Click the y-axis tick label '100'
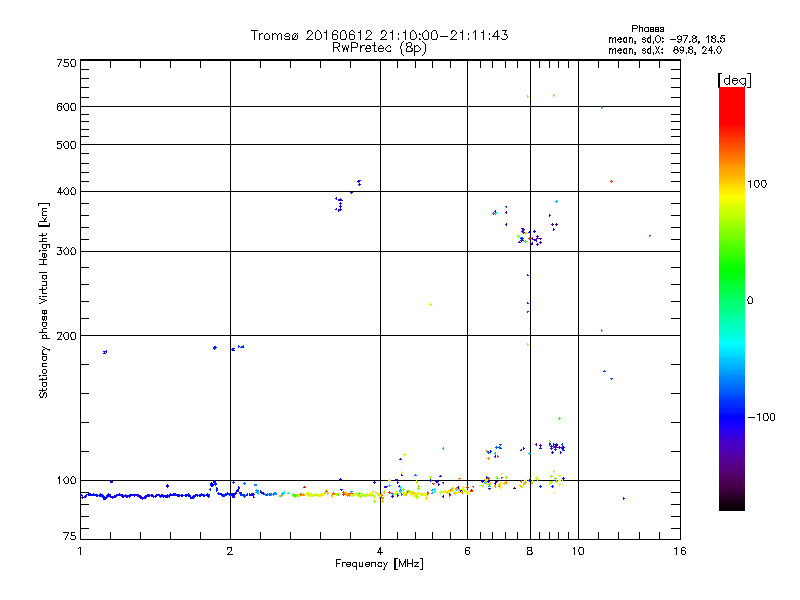Viewport: 800px width, 600px height. pyautogui.click(x=66, y=481)
